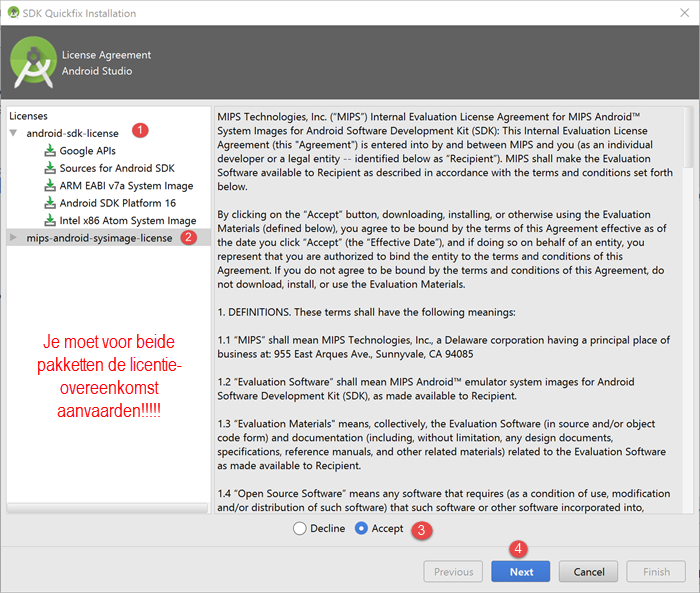The height and width of the screenshot is (593, 700).
Task: Click the Licenses panel horizontal scrollbar
Action: click(108, 508)
